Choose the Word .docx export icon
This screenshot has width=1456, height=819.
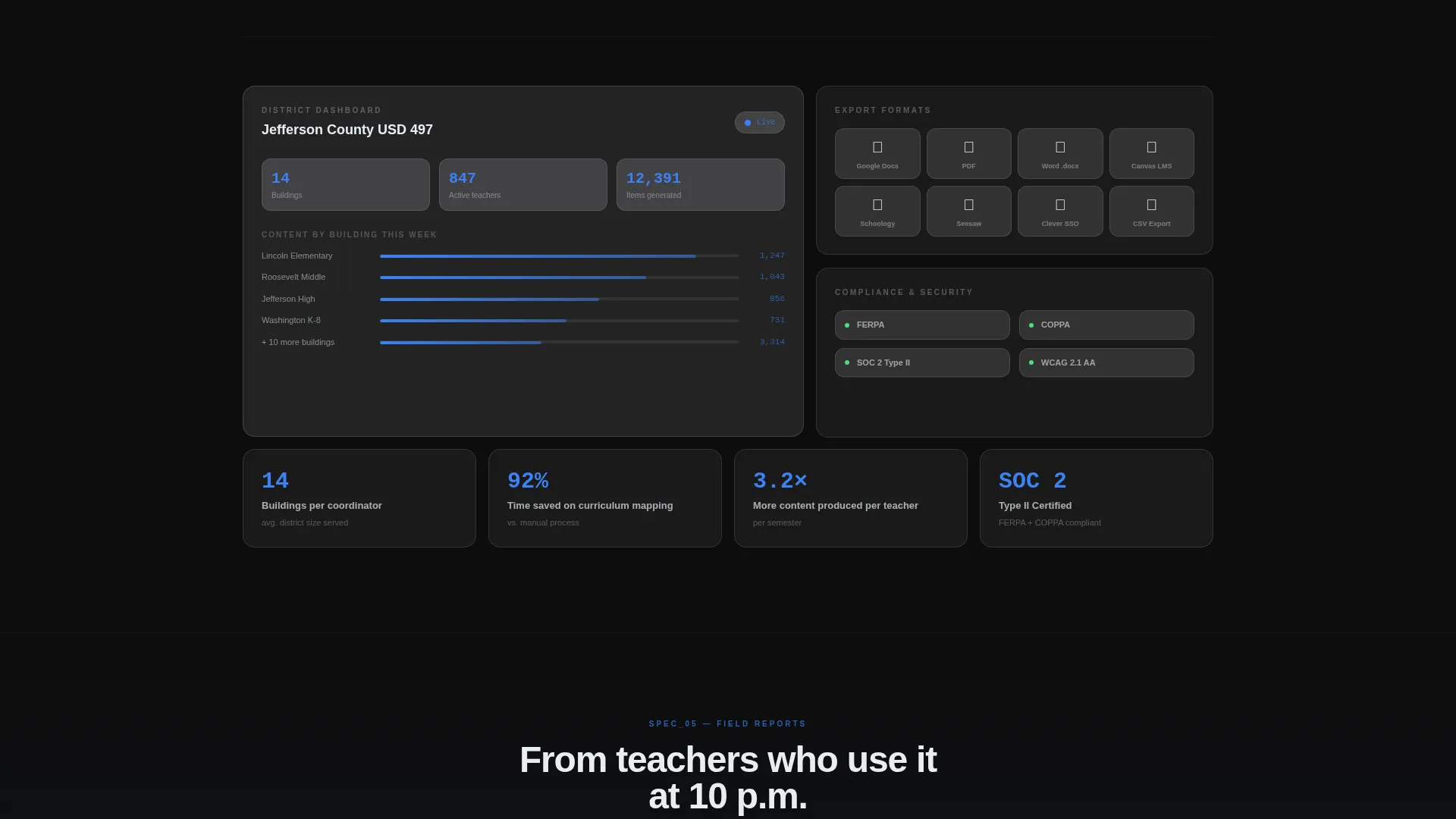(x=1060, y=147)
